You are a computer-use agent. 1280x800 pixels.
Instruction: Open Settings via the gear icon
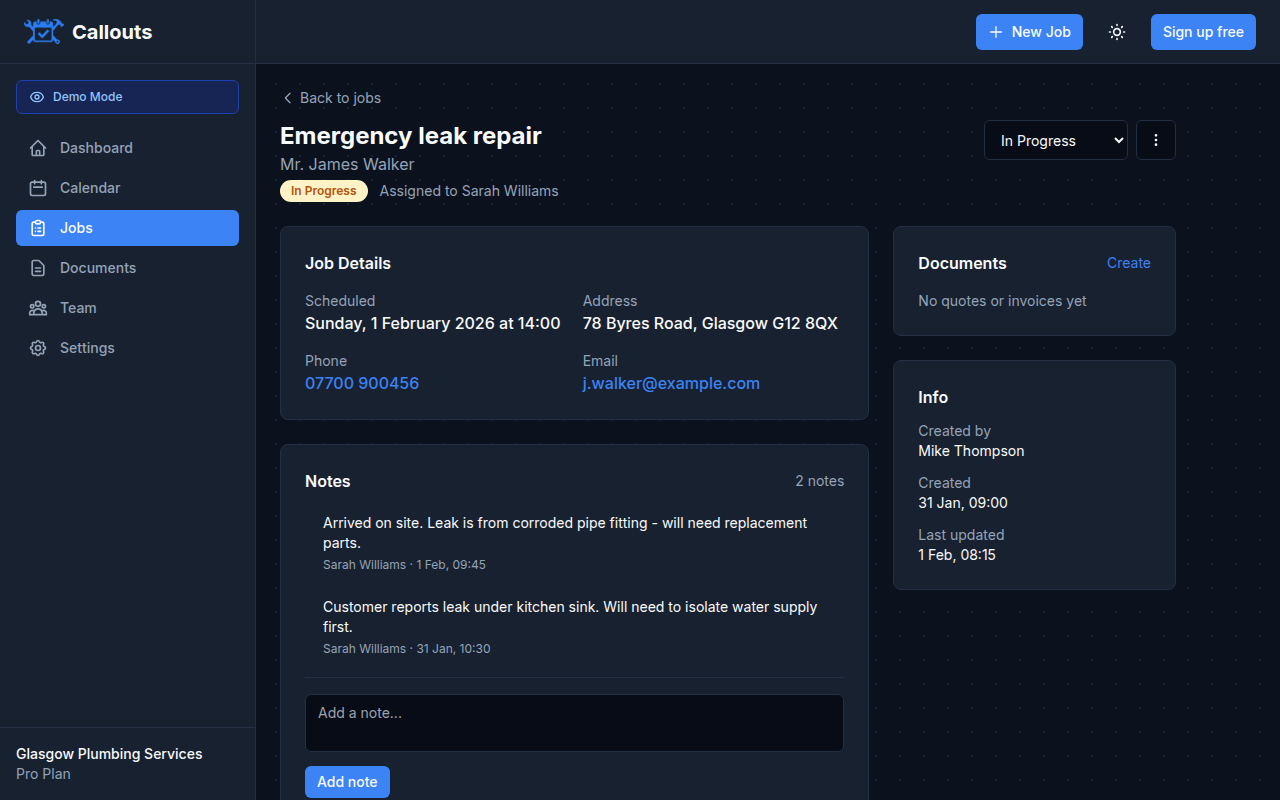pyautogui.click(x=38, y=348)
